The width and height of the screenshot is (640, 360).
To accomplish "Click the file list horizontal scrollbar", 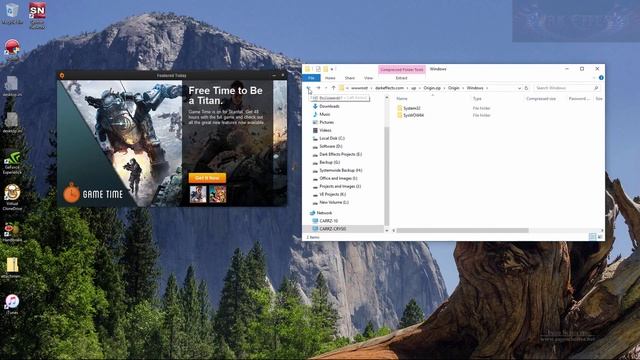I will tap(462, 231).
